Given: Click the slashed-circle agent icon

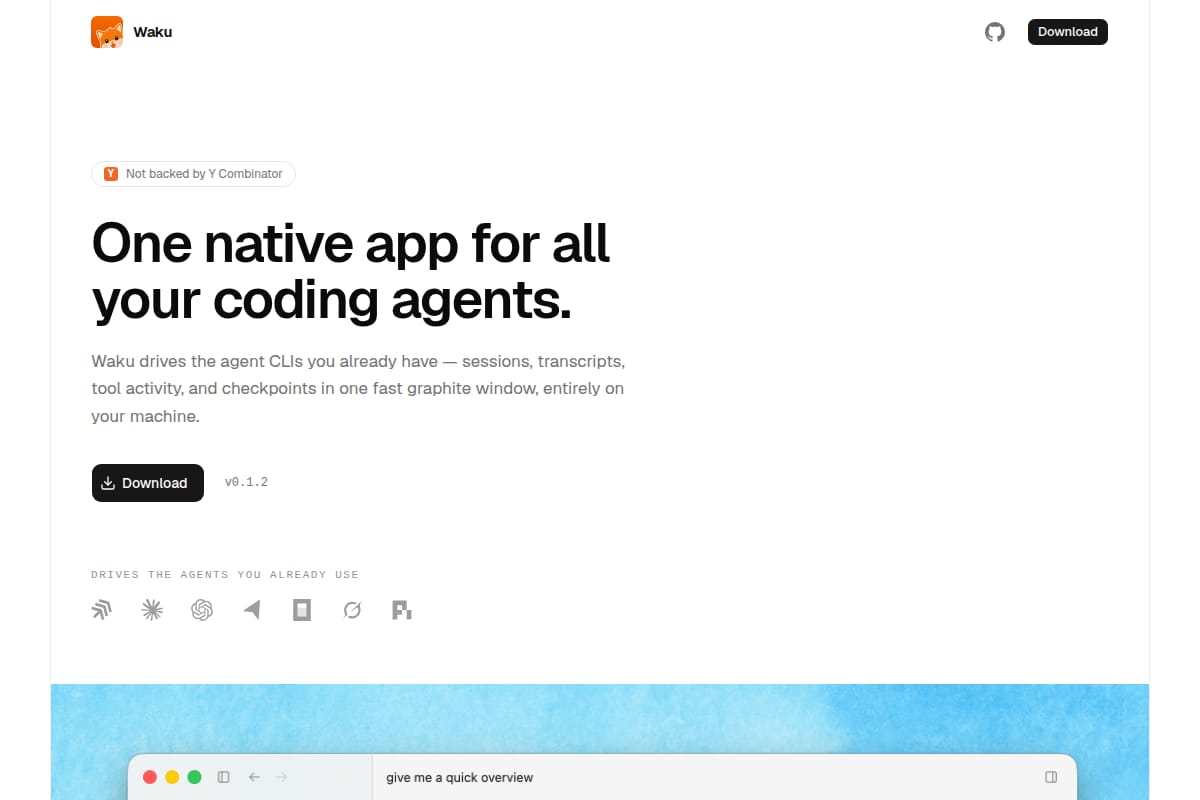Looking at the screenshot, I should (x=352, y=610).
